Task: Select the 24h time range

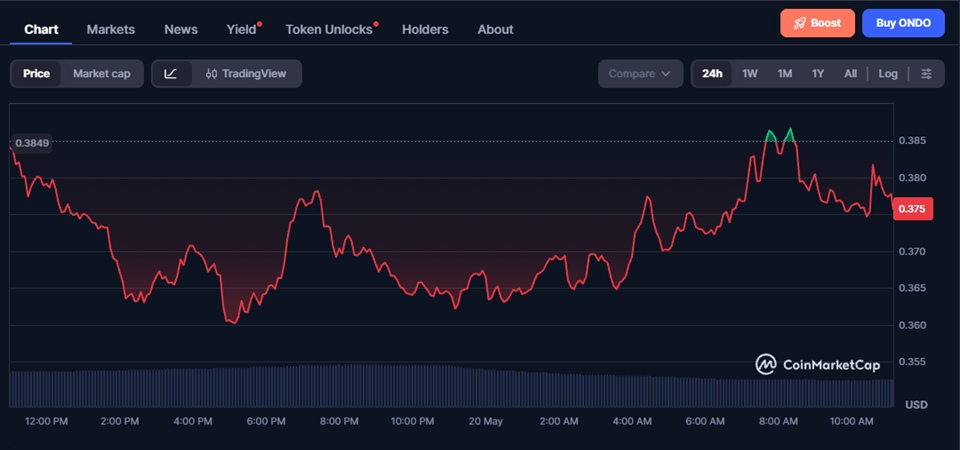Action: coord(712,73)
